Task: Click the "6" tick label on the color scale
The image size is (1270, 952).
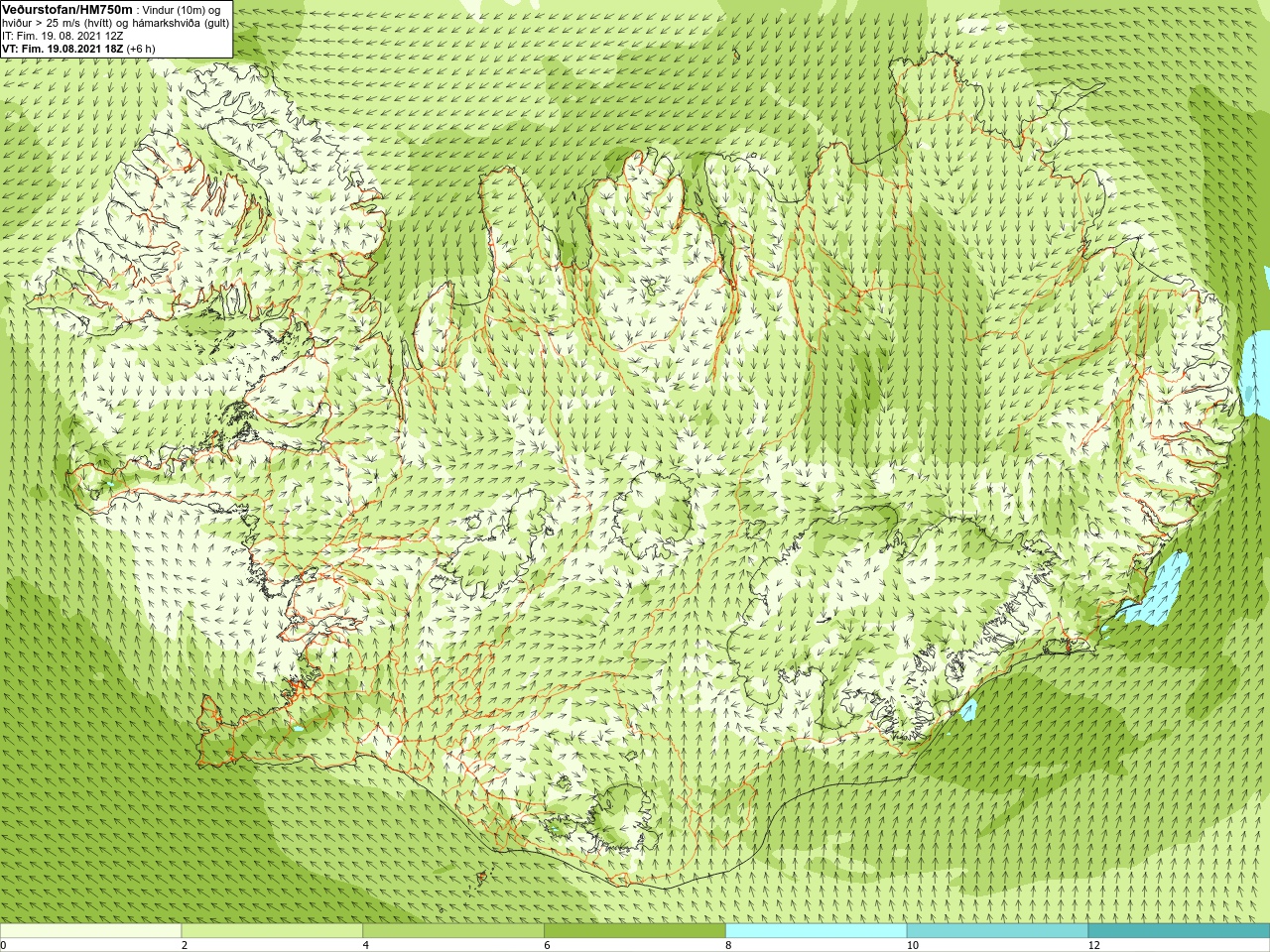Action: (547, 946)
